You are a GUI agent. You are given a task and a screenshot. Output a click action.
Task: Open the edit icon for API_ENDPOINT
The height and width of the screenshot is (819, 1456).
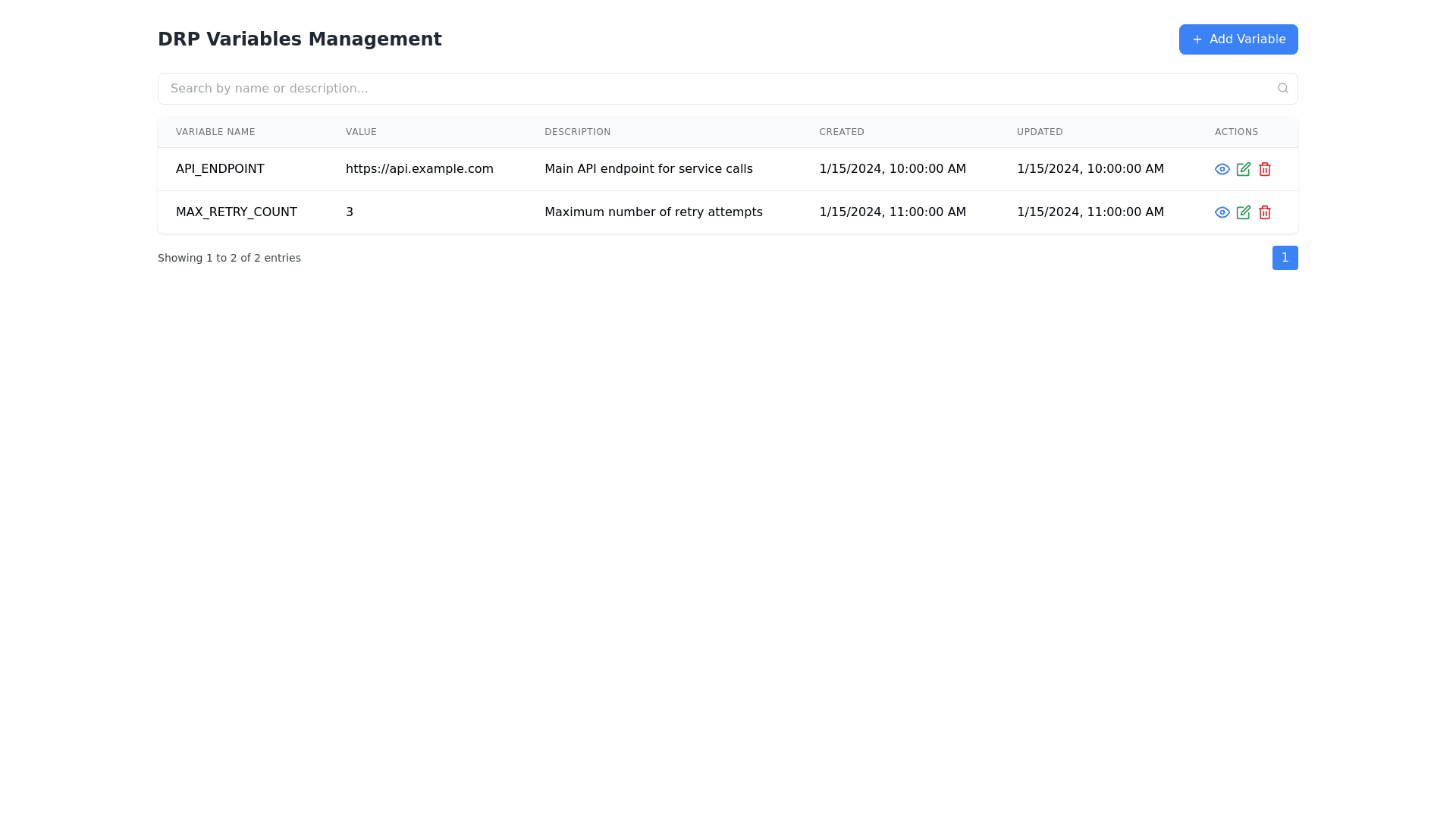pyautogui.click(x=1244, y=169)
